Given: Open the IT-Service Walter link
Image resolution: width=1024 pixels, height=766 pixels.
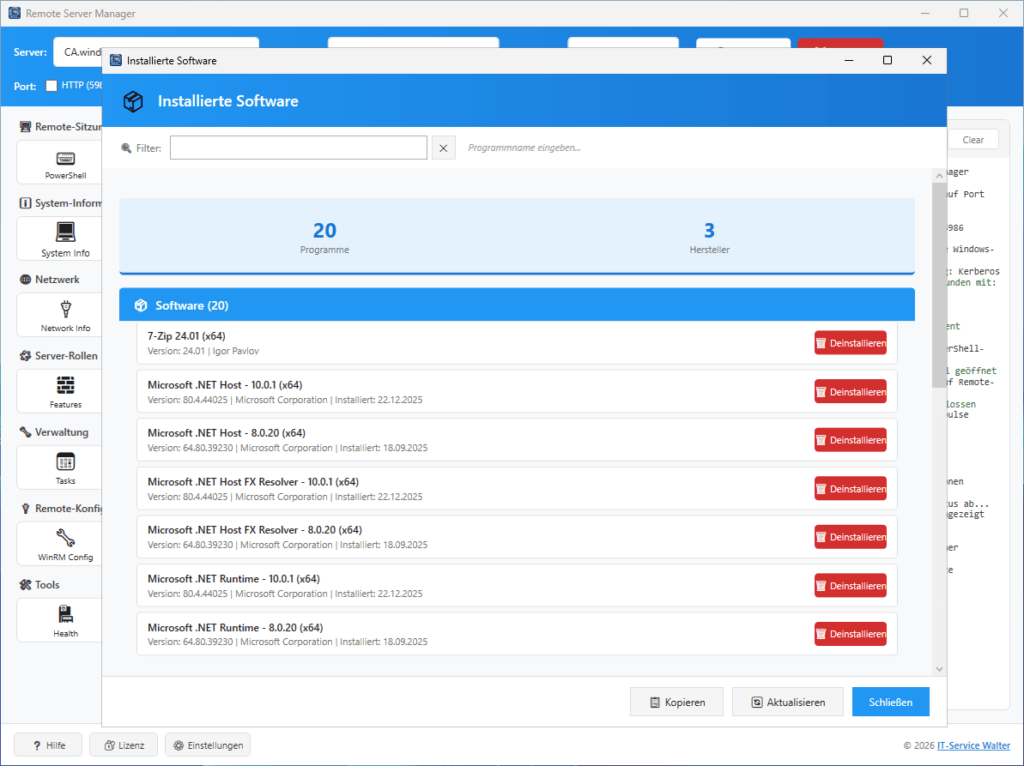Looking at the screenshot, I should (968, 745).
